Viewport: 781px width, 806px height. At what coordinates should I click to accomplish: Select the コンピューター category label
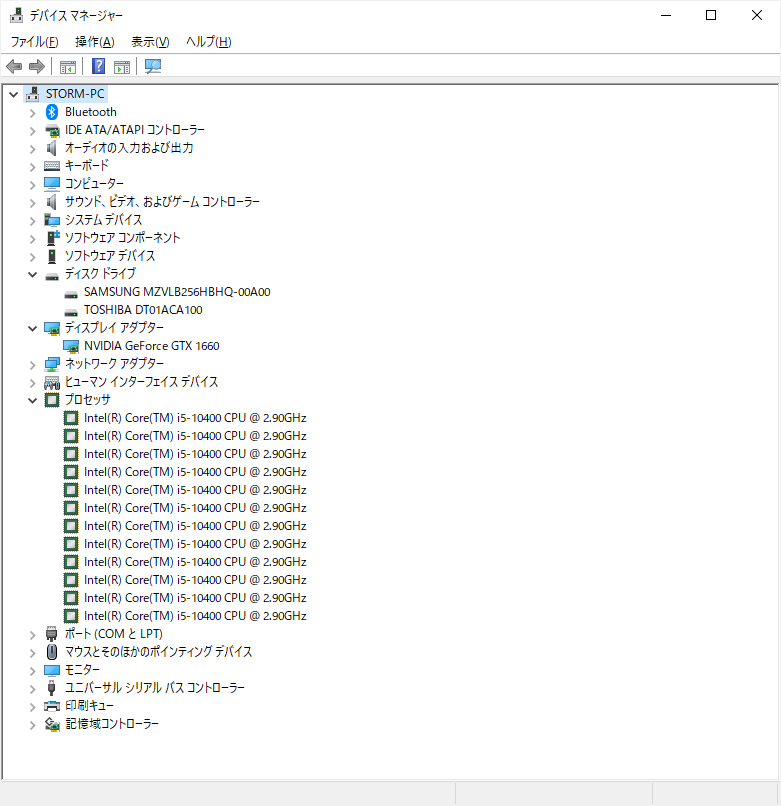coord(94,184)
